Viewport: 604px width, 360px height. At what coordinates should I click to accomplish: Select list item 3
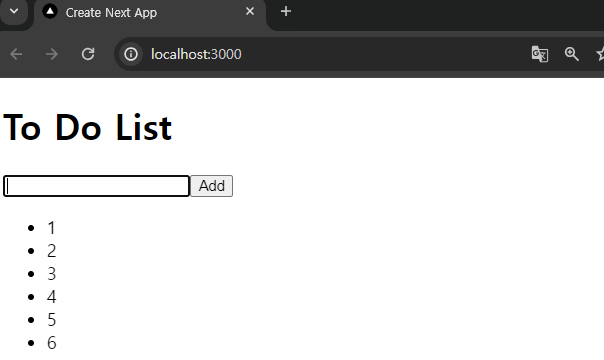tap(52, 274)
